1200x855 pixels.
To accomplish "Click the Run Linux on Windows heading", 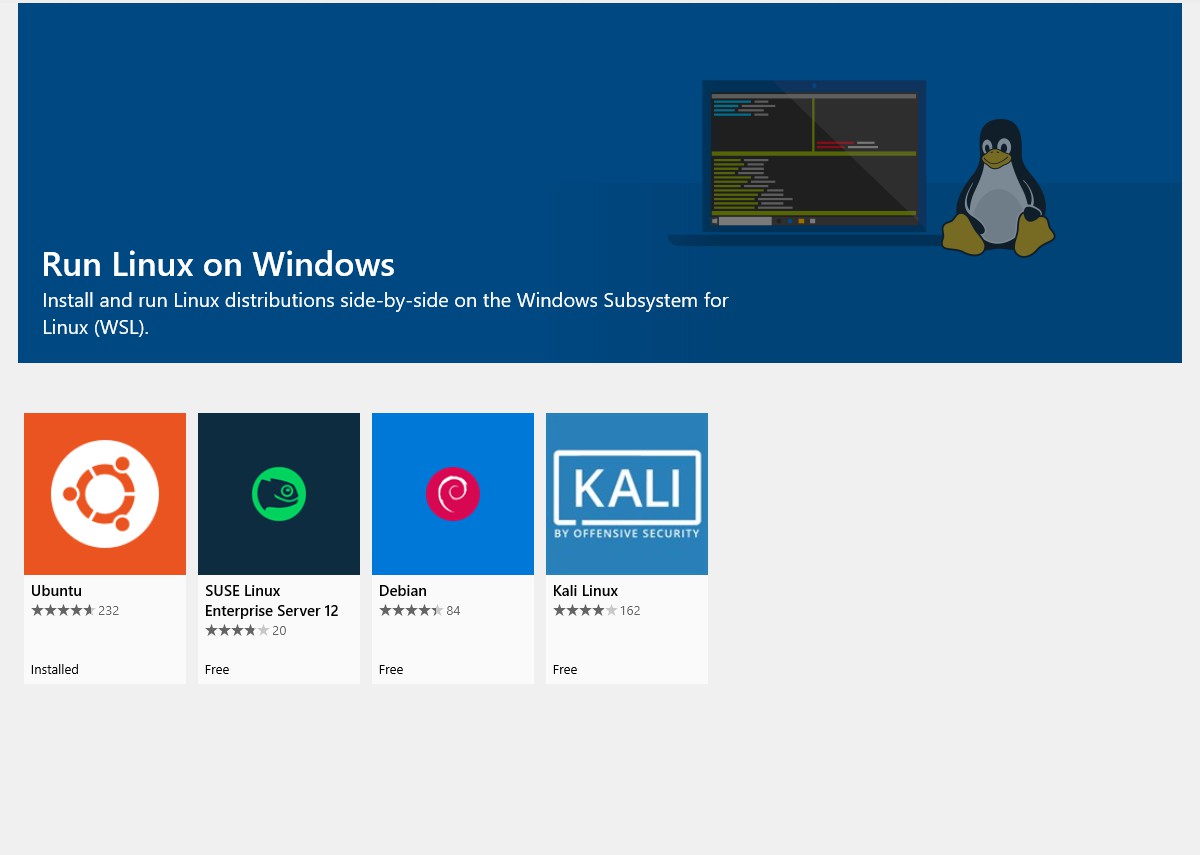I will click(x=218, y=264).
